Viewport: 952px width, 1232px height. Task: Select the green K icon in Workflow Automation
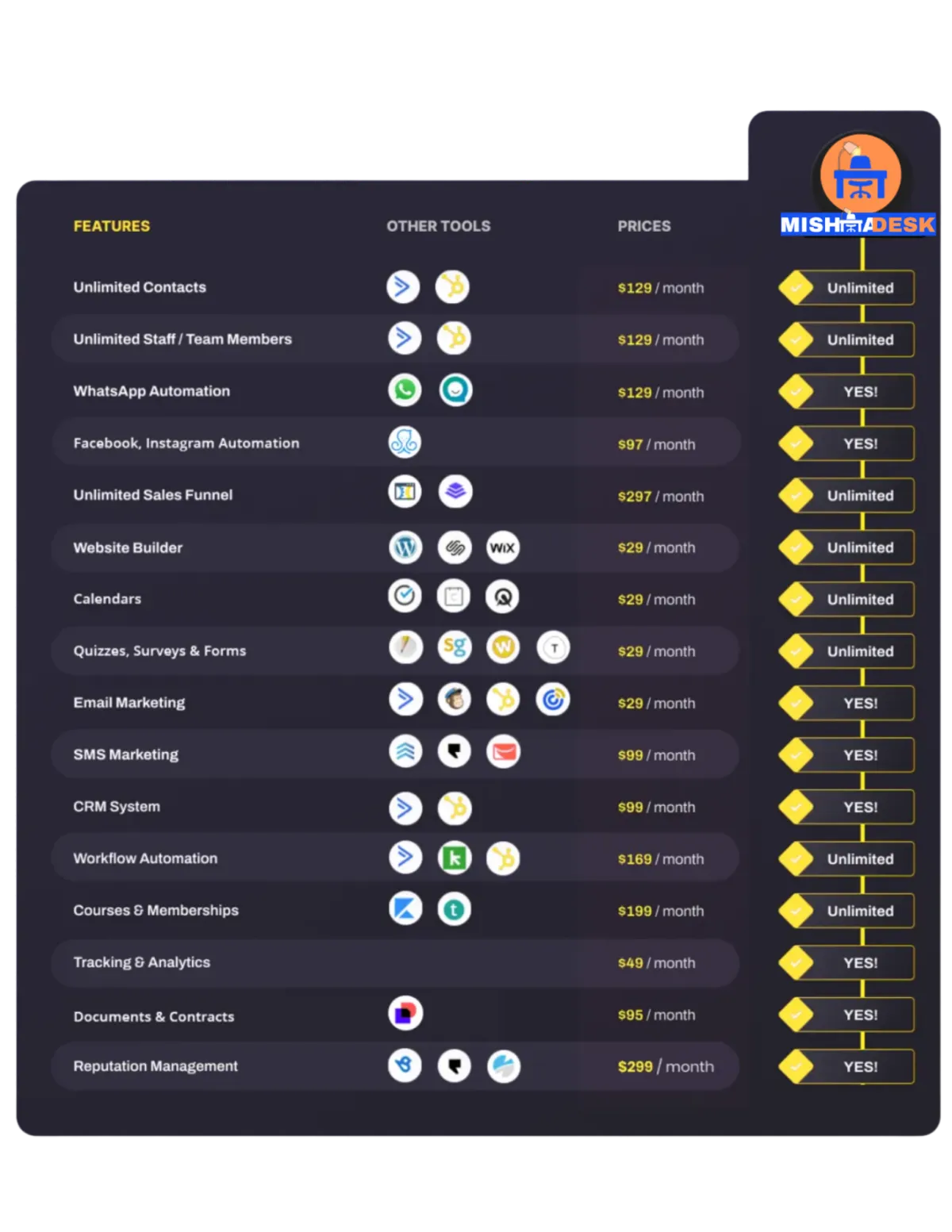point(455,858)
